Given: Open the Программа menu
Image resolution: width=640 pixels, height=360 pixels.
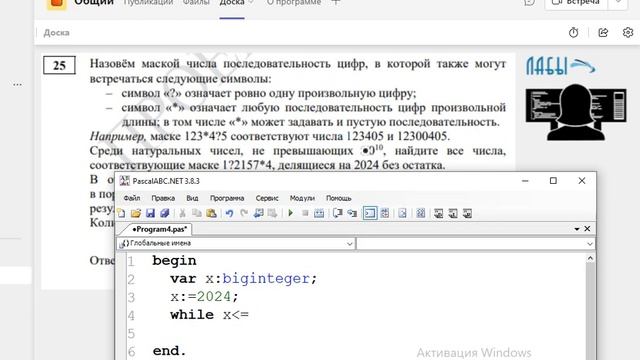Looking at the screenshot, I should pos(227,198).
